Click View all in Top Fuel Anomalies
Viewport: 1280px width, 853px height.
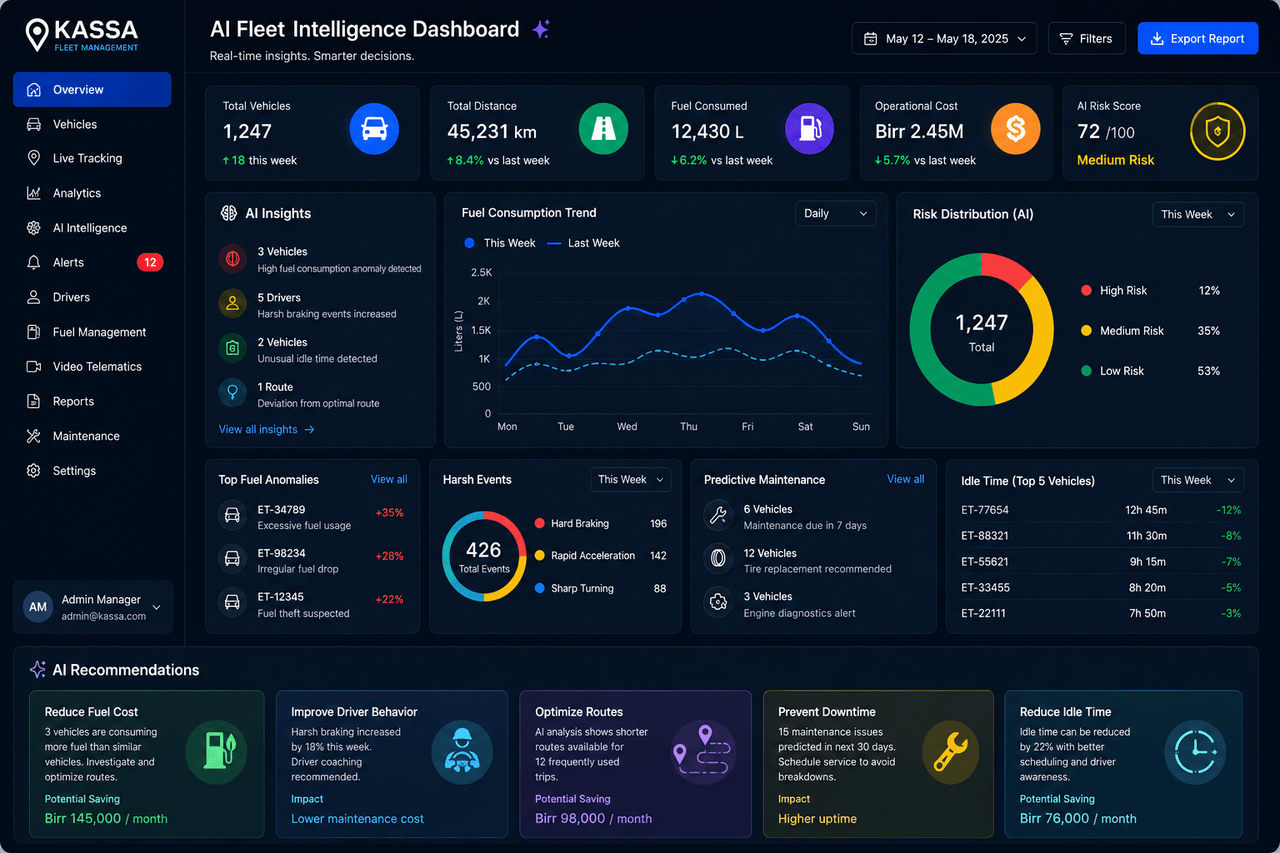click(x=389, y=479)
